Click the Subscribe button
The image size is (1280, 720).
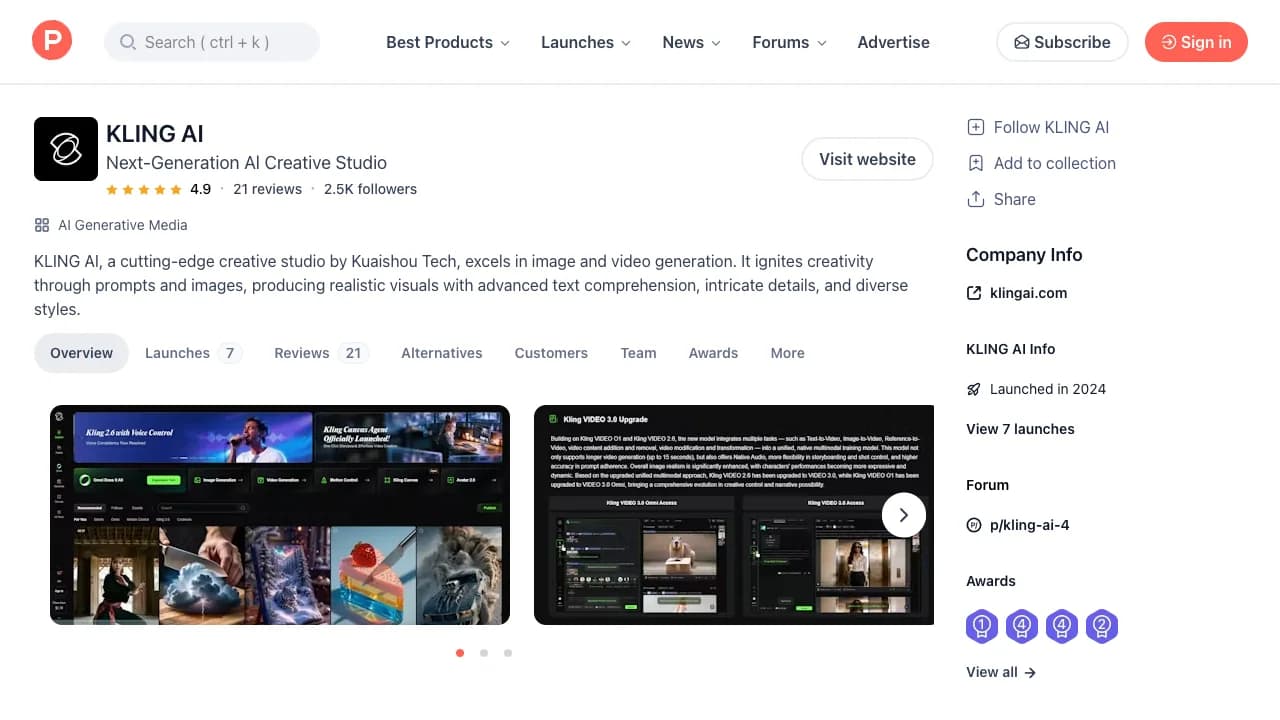pyautogui.click(x=1062, y=42)
